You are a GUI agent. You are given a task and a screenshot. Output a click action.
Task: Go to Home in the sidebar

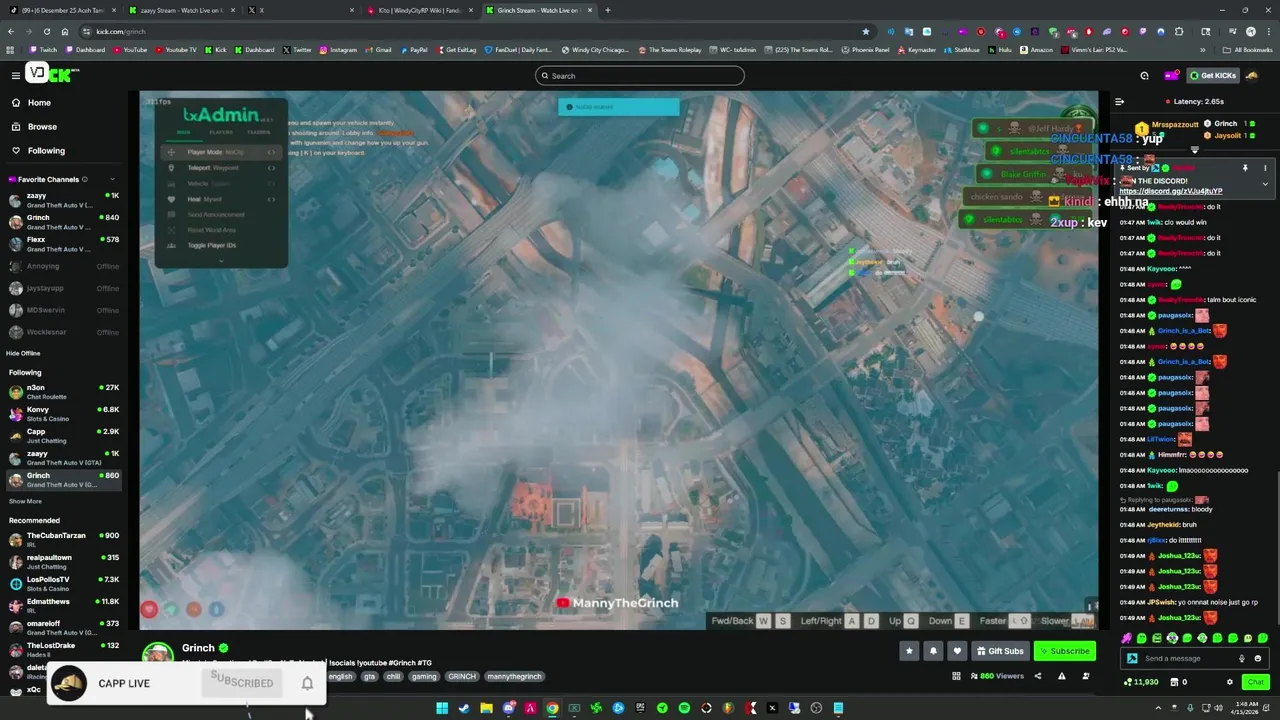point(39,103)
